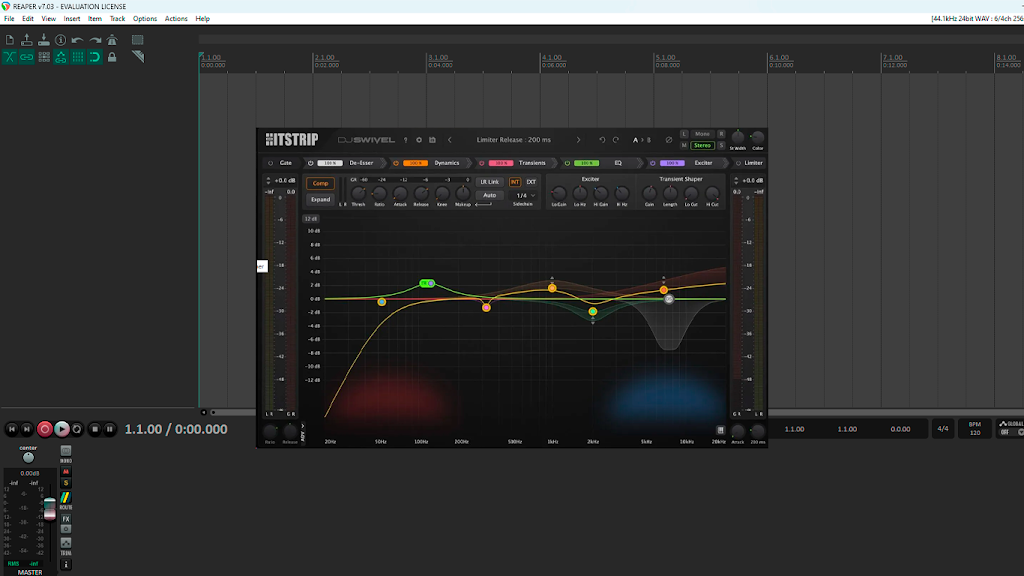Toggle ripple editing icon
The image size is (1024, 576).
(x=44, y=57)
